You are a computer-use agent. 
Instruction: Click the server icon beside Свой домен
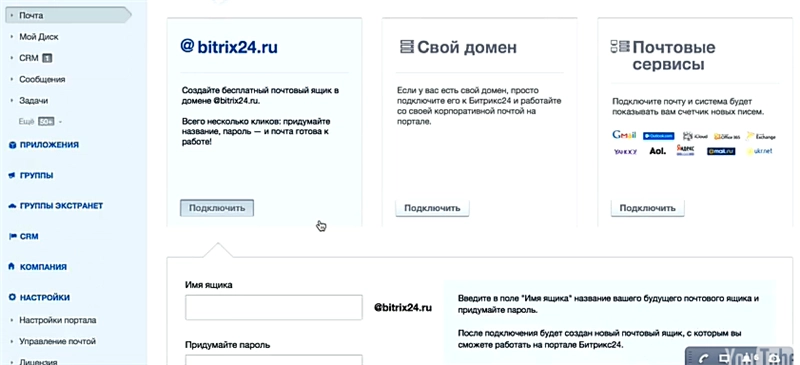pyautogui.click(x=407, y=47)
